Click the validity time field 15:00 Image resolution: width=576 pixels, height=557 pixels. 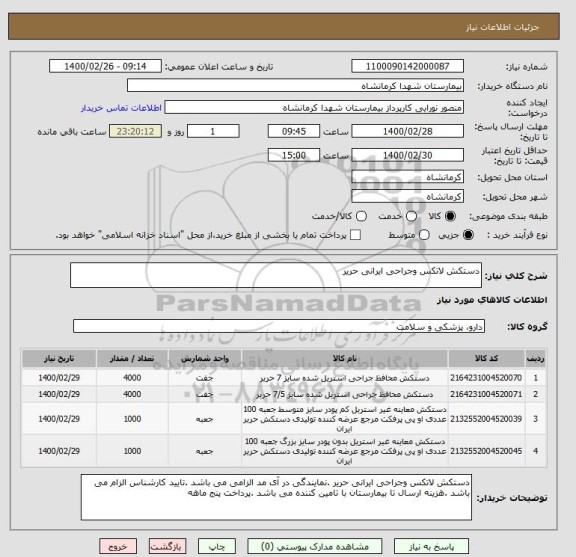pyautogui.click(x=294, y=155)
